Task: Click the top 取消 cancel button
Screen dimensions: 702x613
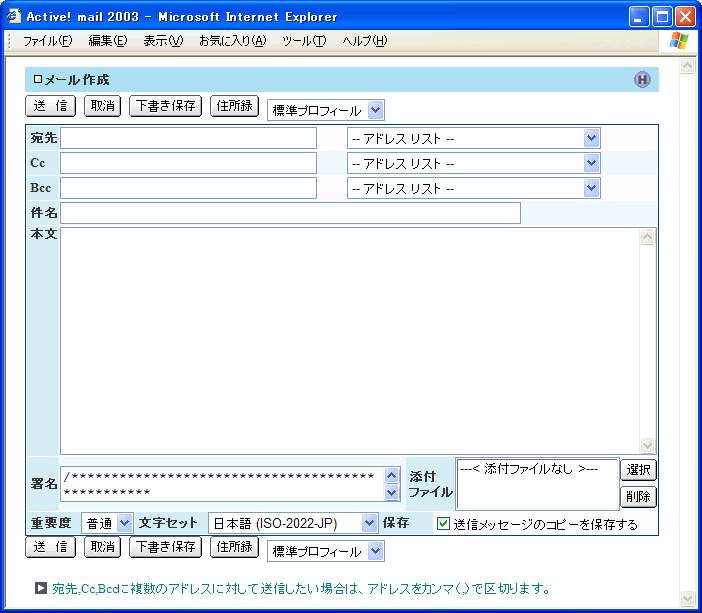Action: pyautogui.click(x=103, y=106)
